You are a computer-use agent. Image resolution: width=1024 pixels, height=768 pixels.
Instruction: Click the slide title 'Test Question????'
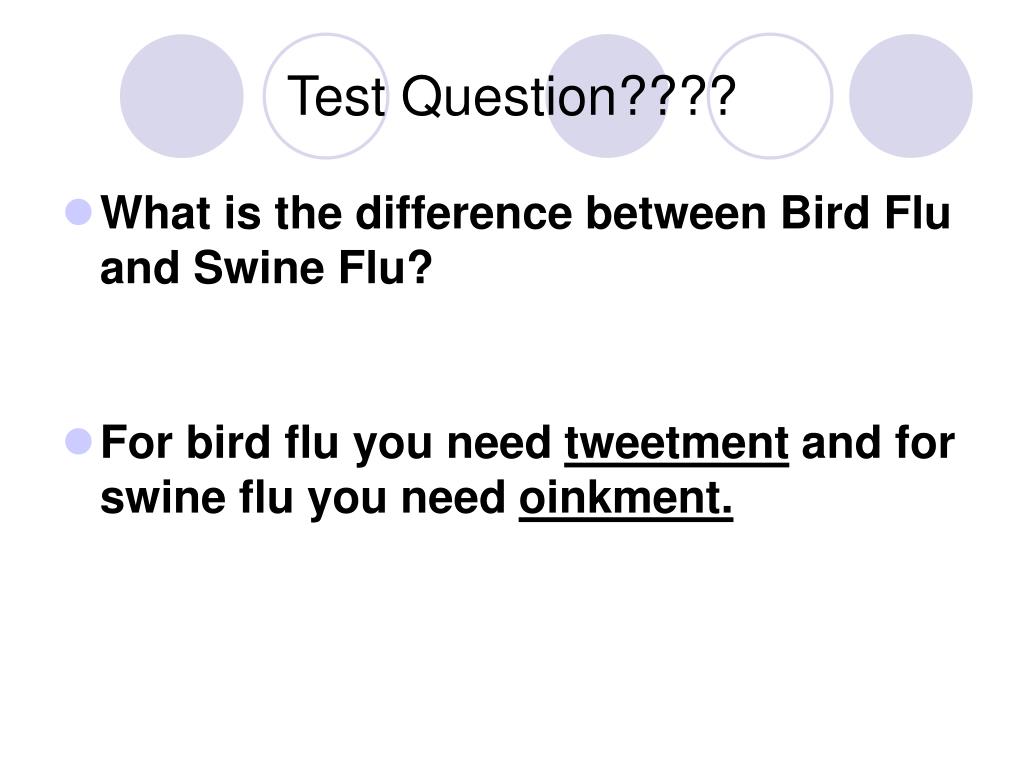click(x=511, y=96)
